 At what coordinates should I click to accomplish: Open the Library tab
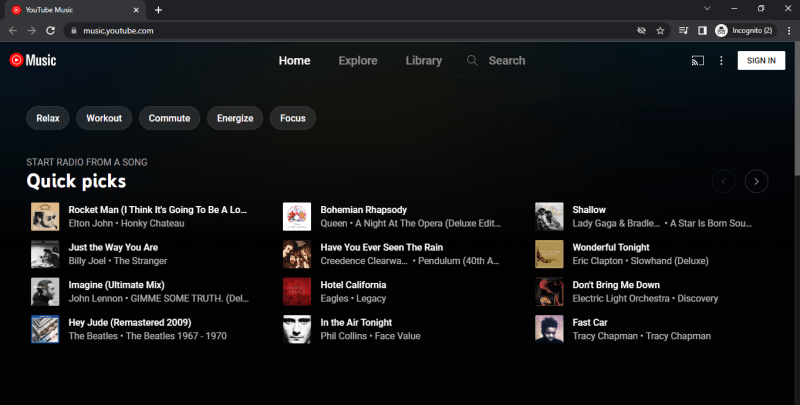423,60
